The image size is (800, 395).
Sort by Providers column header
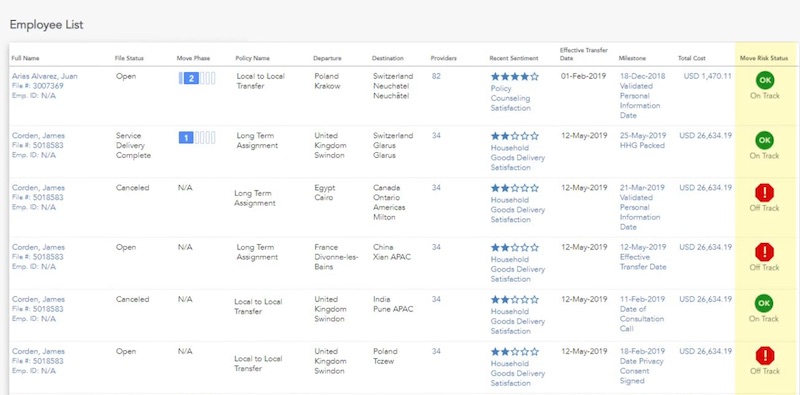pos(443,58)
